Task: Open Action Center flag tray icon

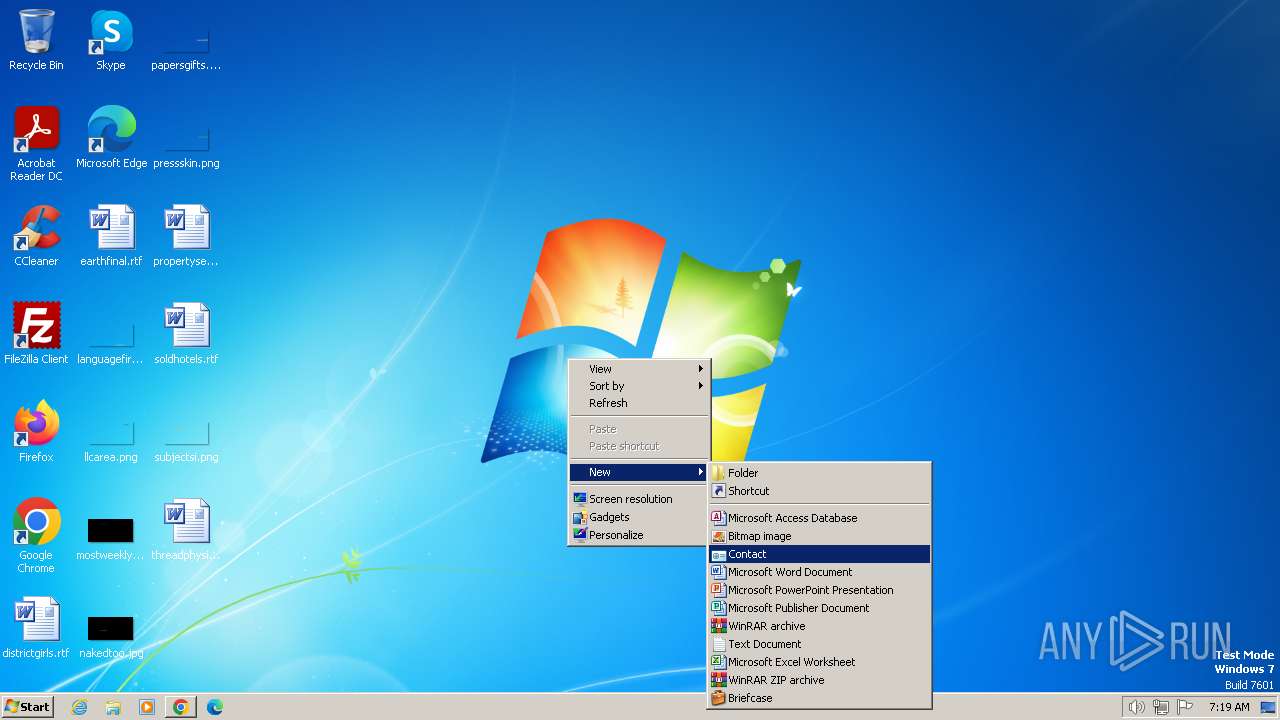Action: point(1186,707)
